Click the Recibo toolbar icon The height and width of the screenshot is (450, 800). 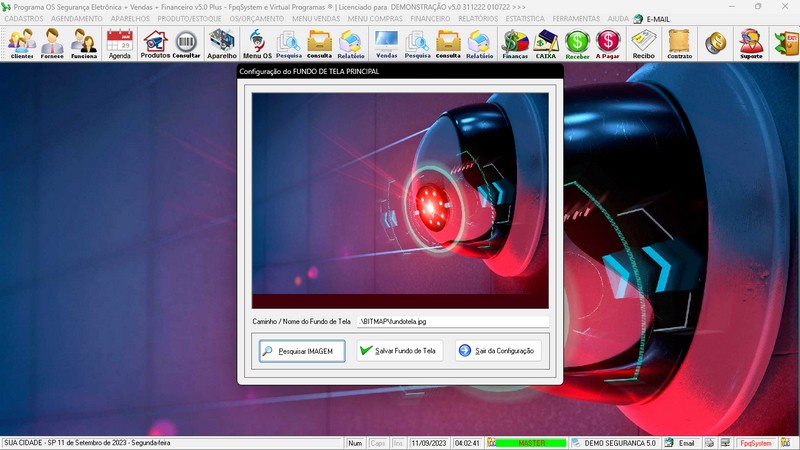point(643,44)
